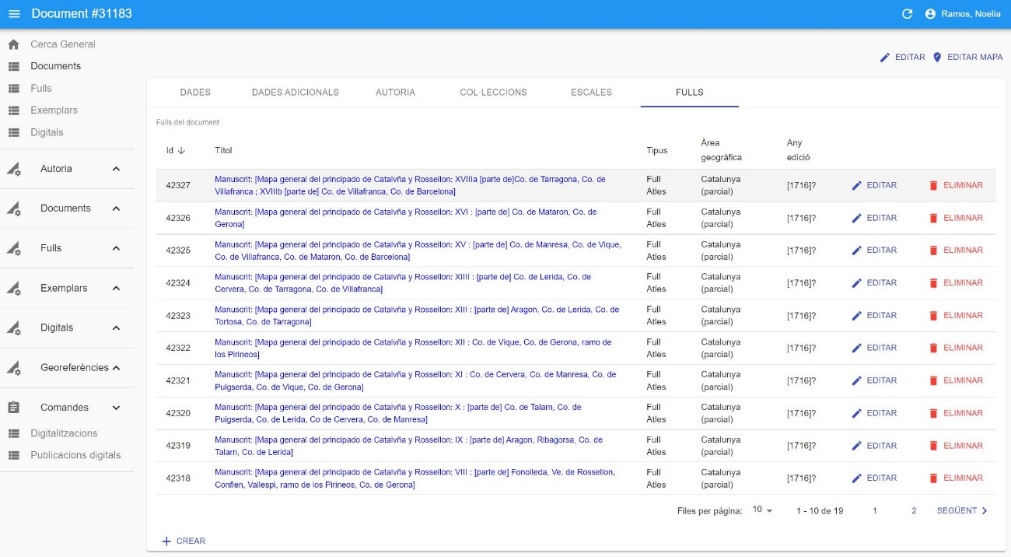Collapse the Fulls sidebar group chevron
The image size is (1011, 557).
point(116,248)
